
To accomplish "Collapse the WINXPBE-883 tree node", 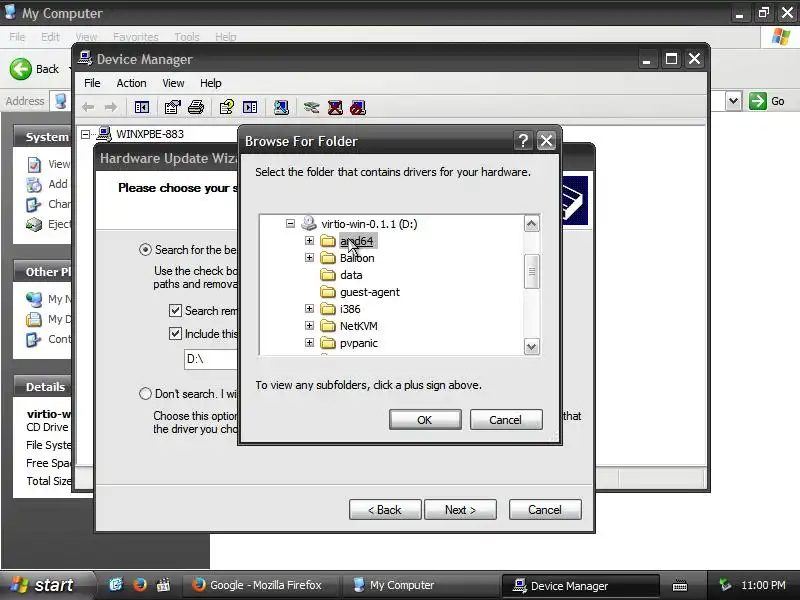I will 86,134.
